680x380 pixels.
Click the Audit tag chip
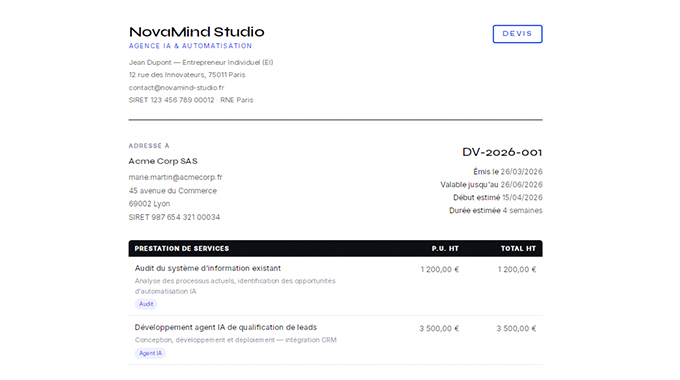(x=146, y=304)
